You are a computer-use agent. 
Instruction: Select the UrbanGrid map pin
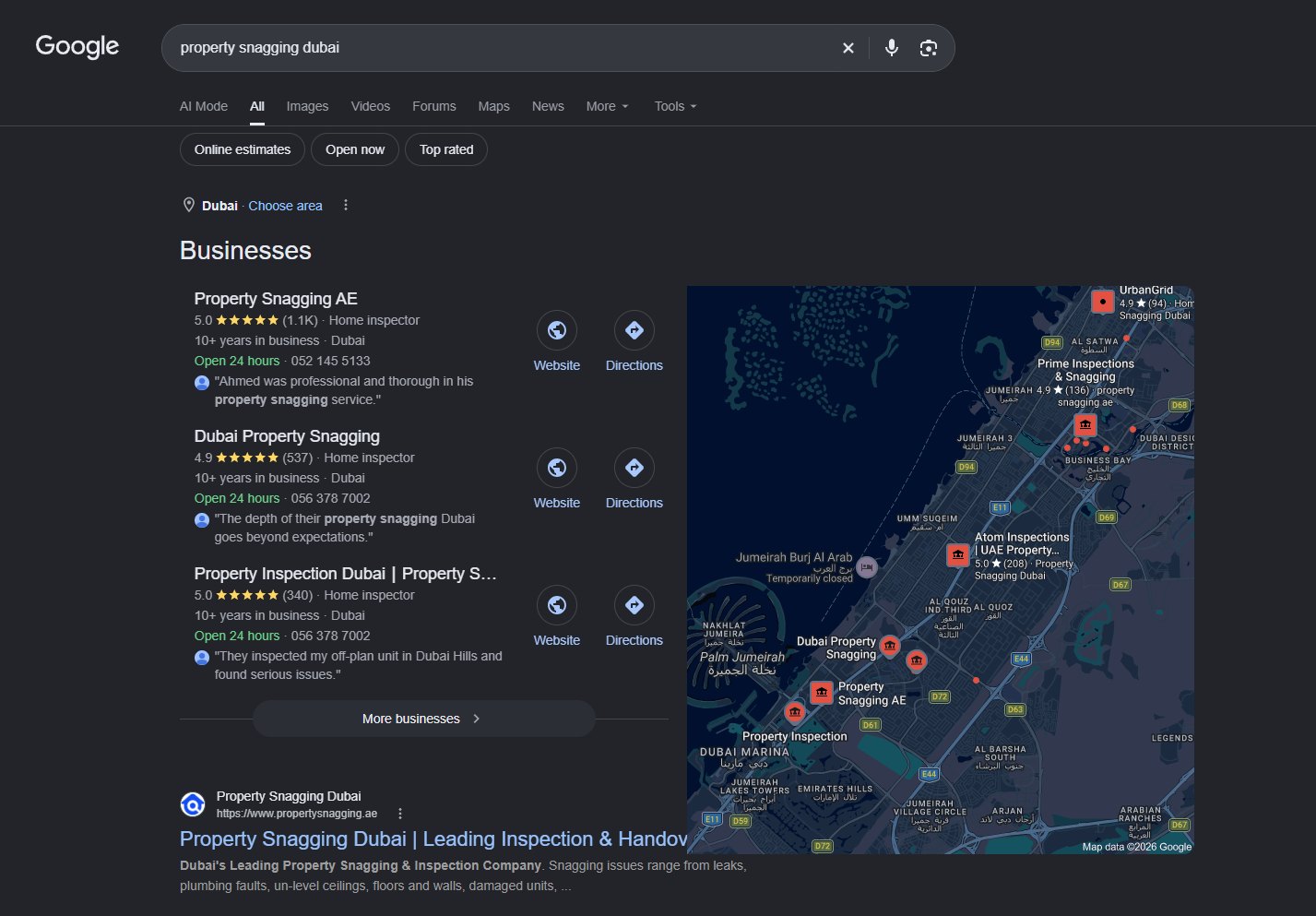pyautogui.click(x=1102, y=301)
